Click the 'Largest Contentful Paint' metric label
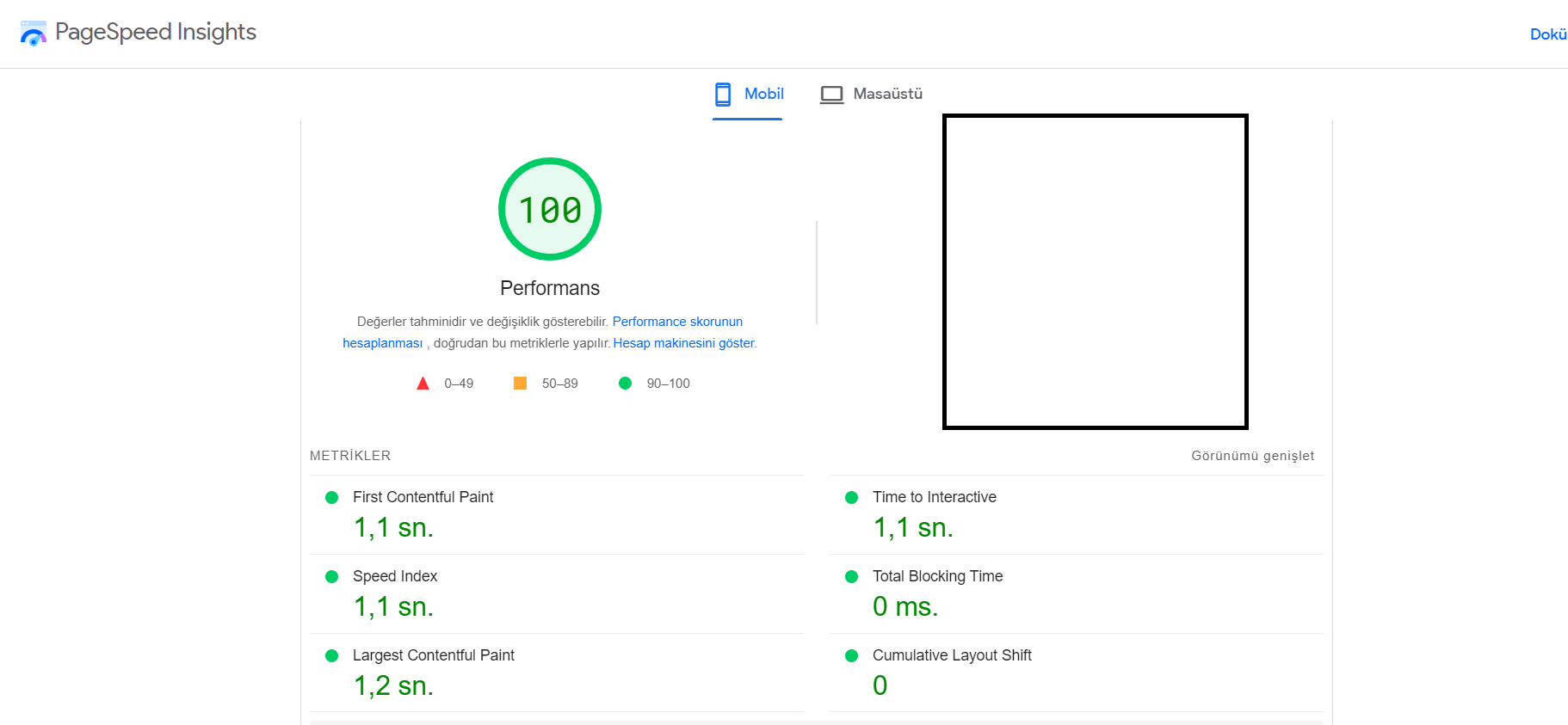Viewport: 1568px width, 725px height. pos(434,655)
